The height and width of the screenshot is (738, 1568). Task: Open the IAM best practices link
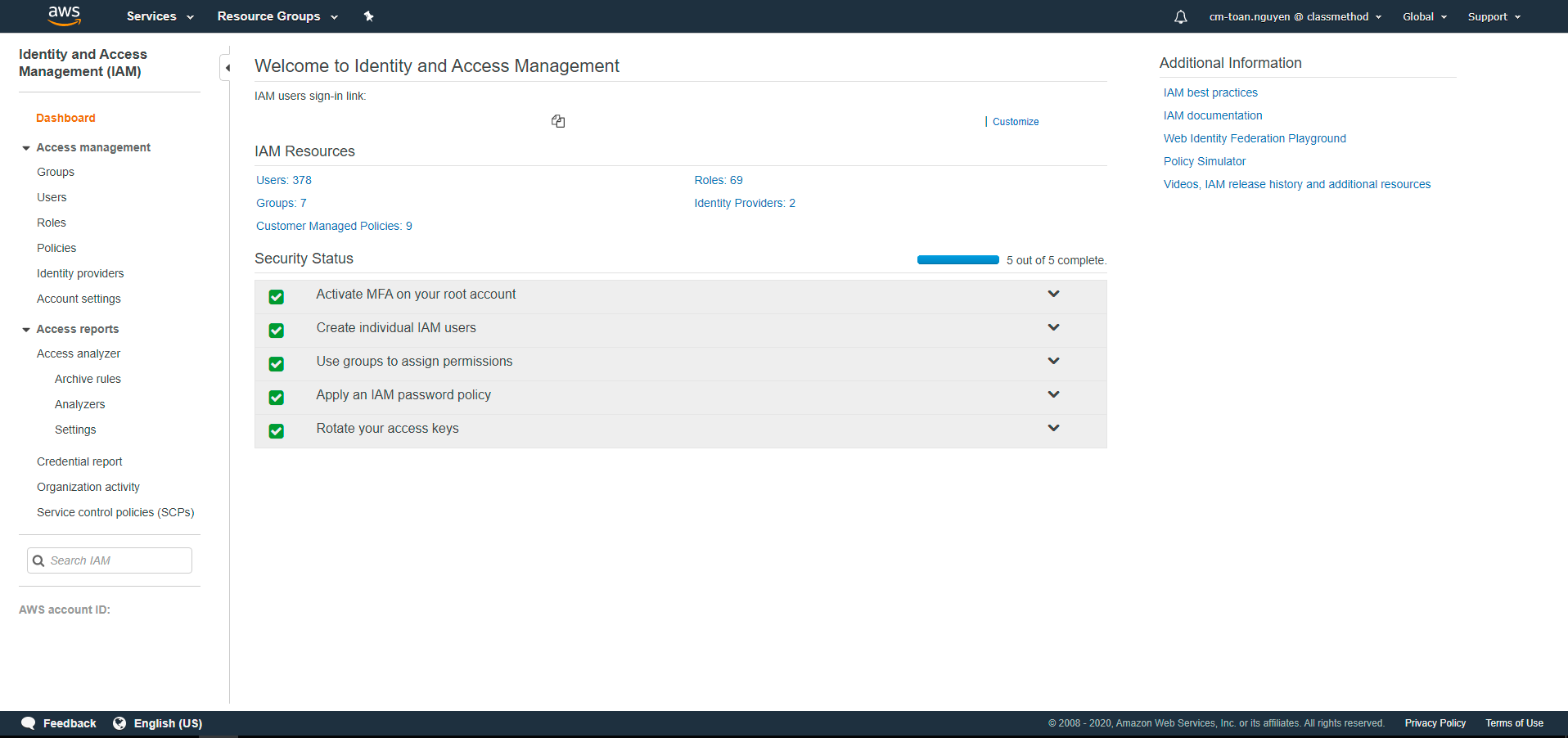click(x=1210, y=92)
